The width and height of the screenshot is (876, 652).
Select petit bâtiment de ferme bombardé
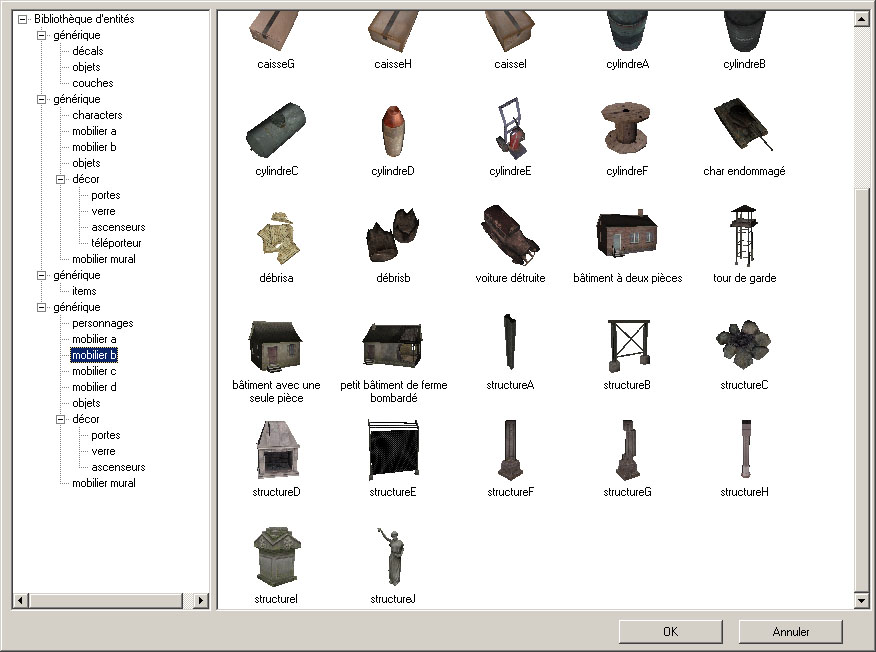(393, 362)
